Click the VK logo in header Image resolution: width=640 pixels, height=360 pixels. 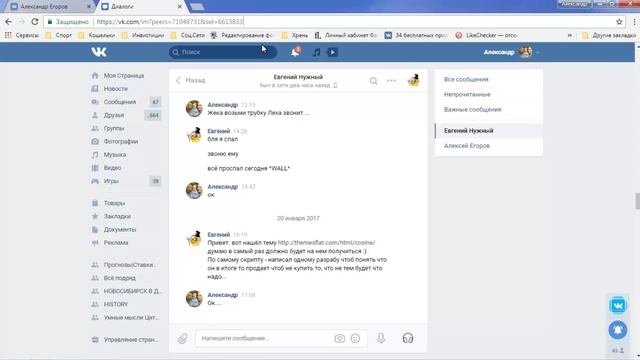(x=99, y=52)
